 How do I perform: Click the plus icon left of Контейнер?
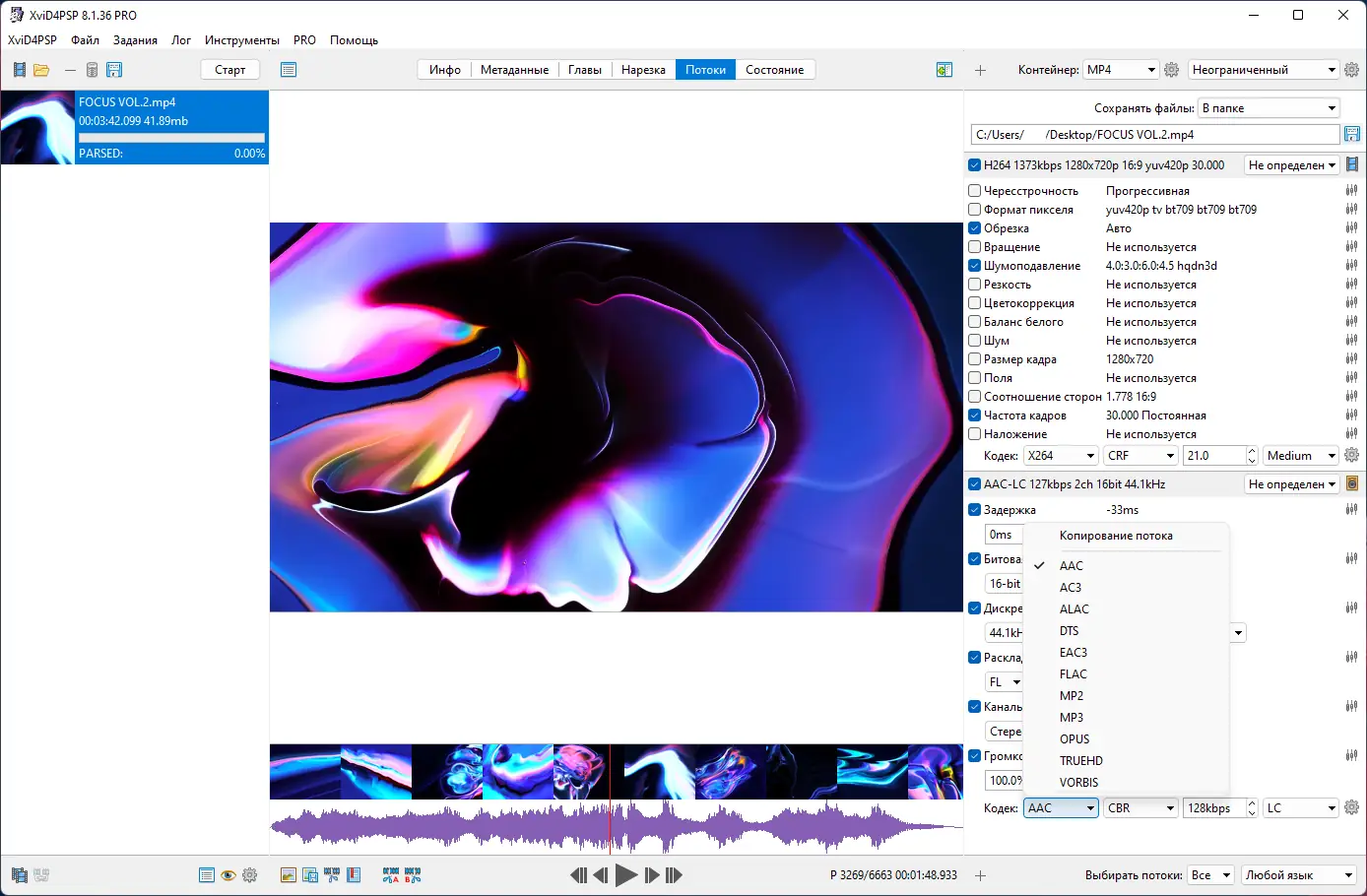click(x=980, y=70)
